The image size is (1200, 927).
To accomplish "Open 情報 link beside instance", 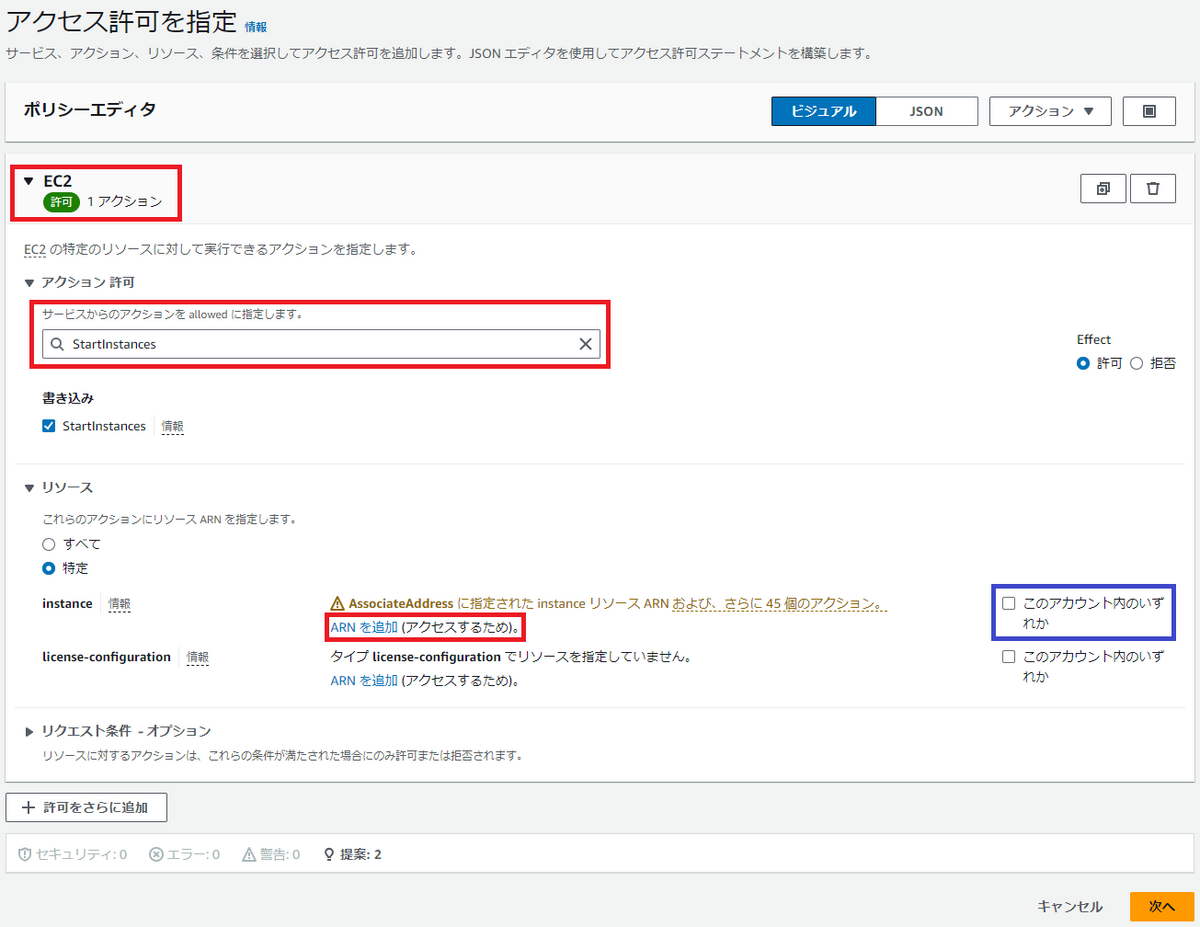I will [x=119, y=604].
